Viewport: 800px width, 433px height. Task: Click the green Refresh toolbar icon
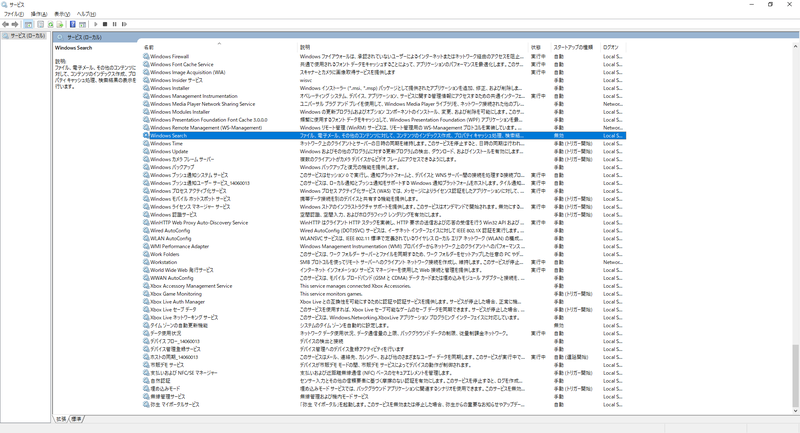click(51, 24)
